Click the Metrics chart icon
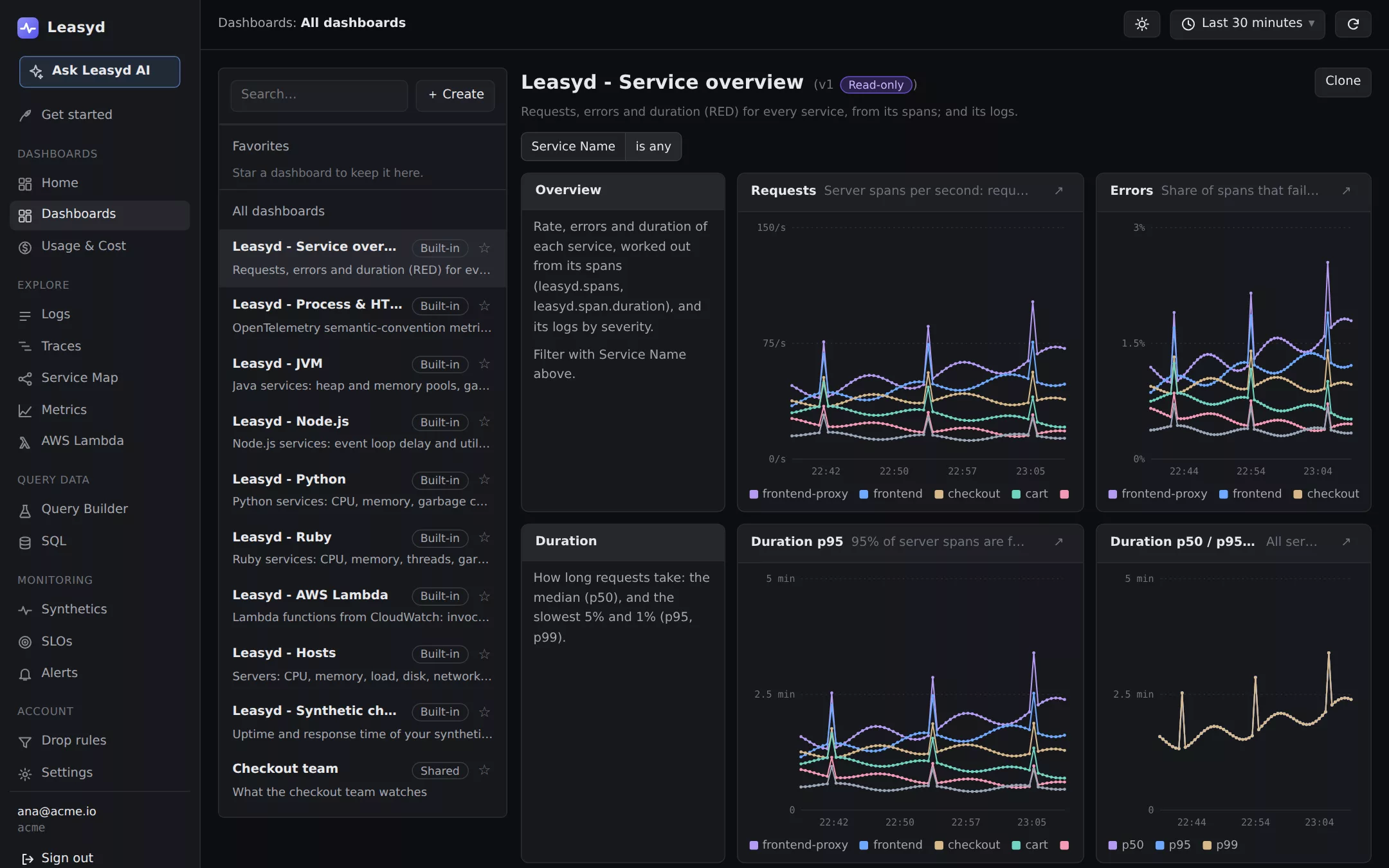Image resolution: width=1389 pixels, height=868 pixels. pos(25,410)
